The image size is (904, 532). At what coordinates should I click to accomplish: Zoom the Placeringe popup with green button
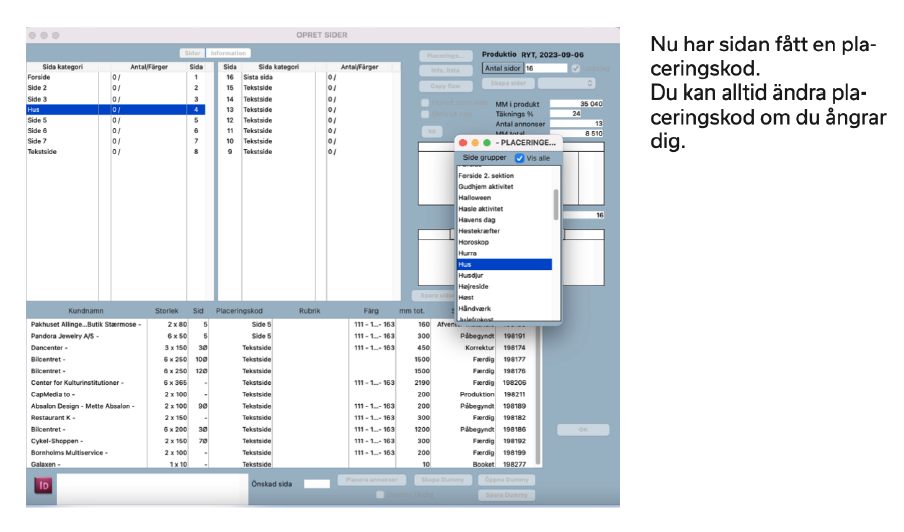coord(486,143)
